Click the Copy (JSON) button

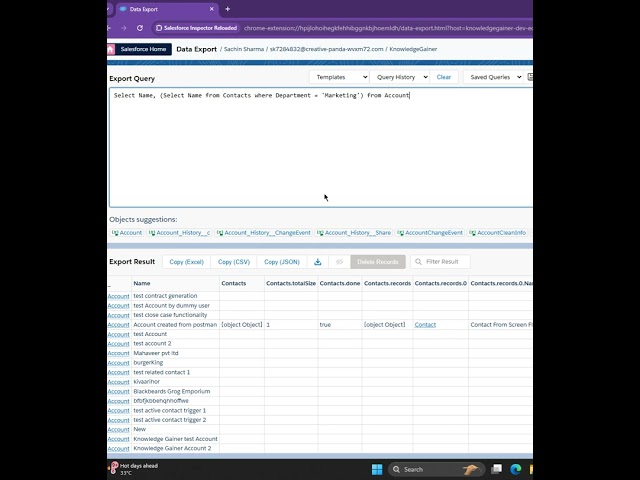pos(282,262)
